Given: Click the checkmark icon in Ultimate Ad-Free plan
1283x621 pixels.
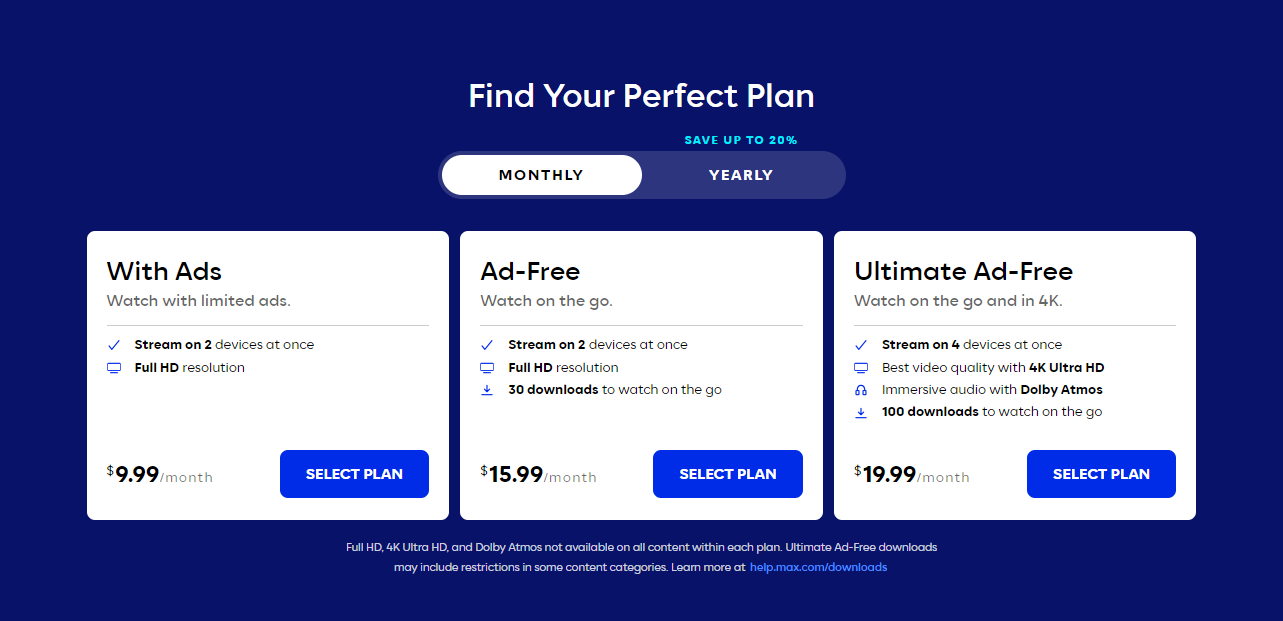Looking at the screenshot, I should 861,345.
